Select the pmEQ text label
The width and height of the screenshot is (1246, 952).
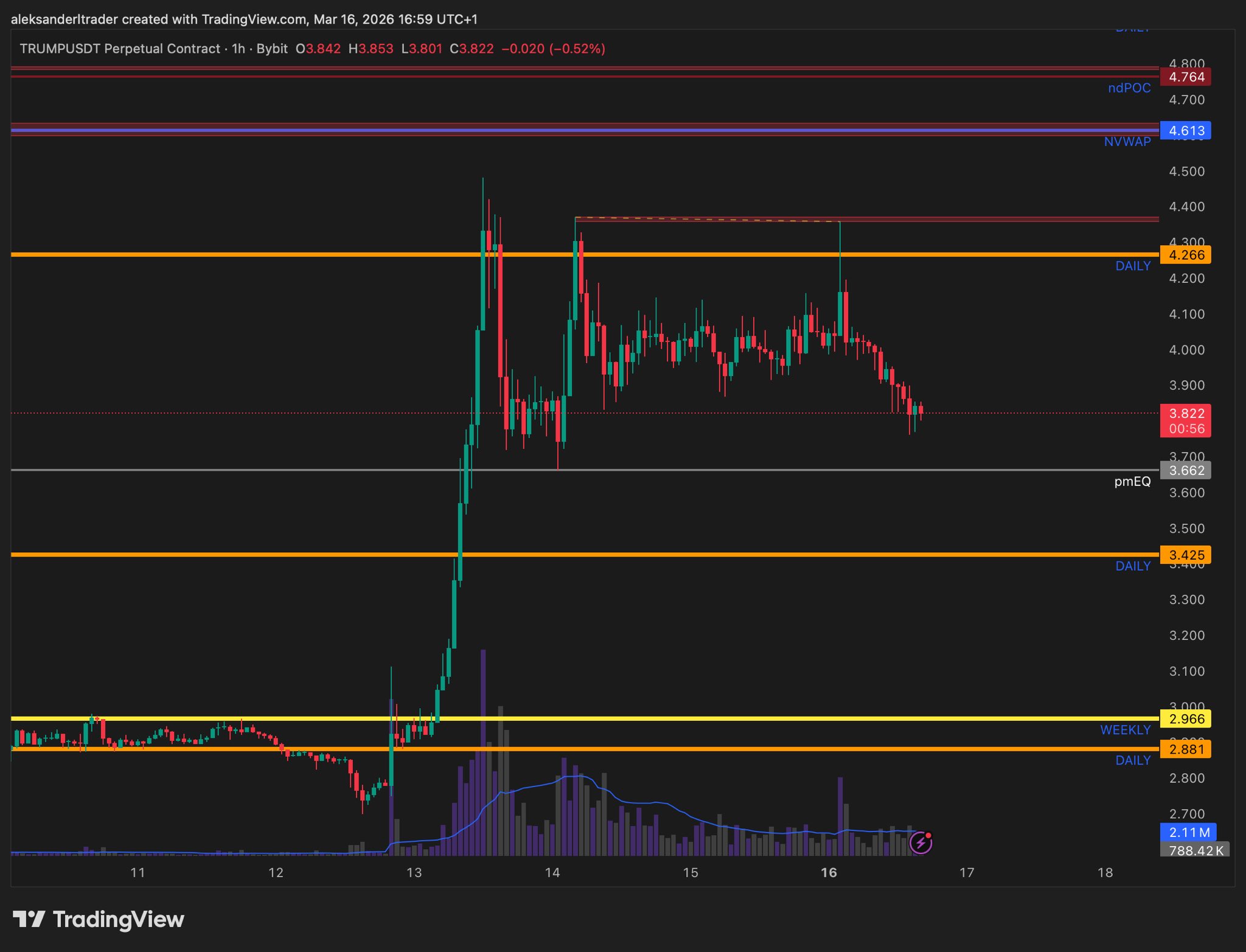(x=1132, y=482)
